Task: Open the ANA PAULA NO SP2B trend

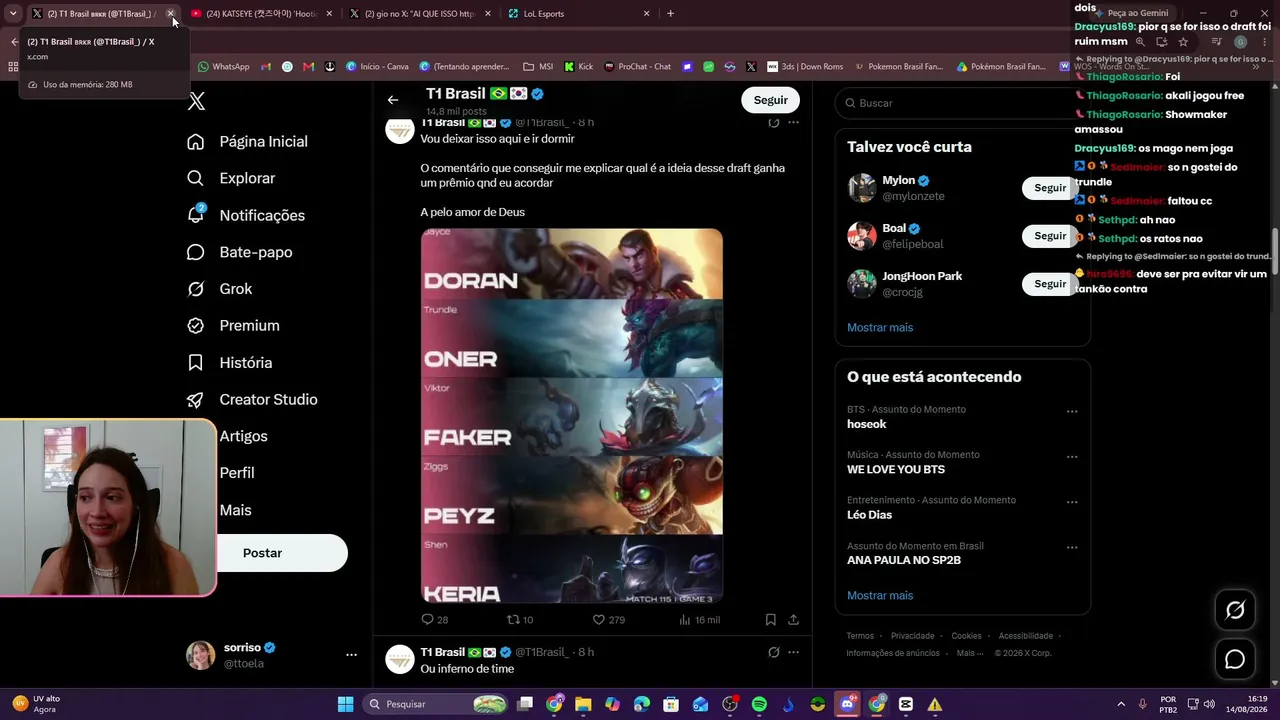Action: tap(904, 561)
